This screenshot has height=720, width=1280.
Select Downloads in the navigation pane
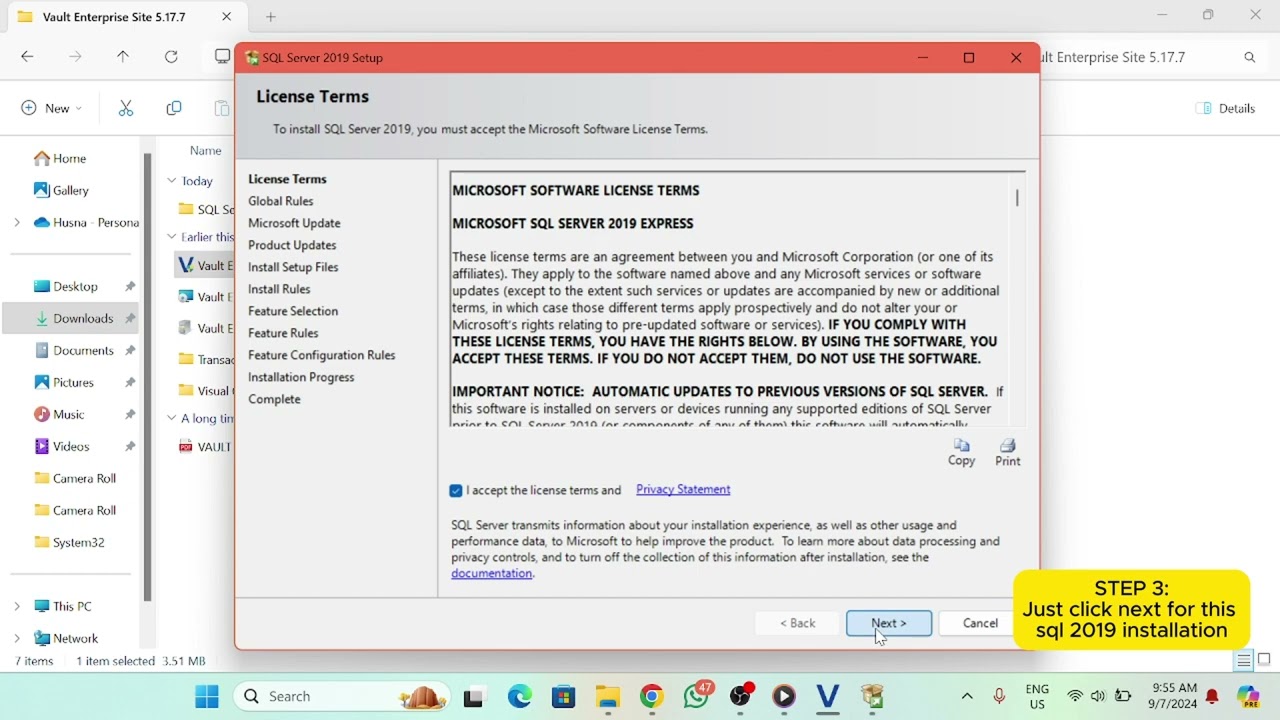(70, 318)
